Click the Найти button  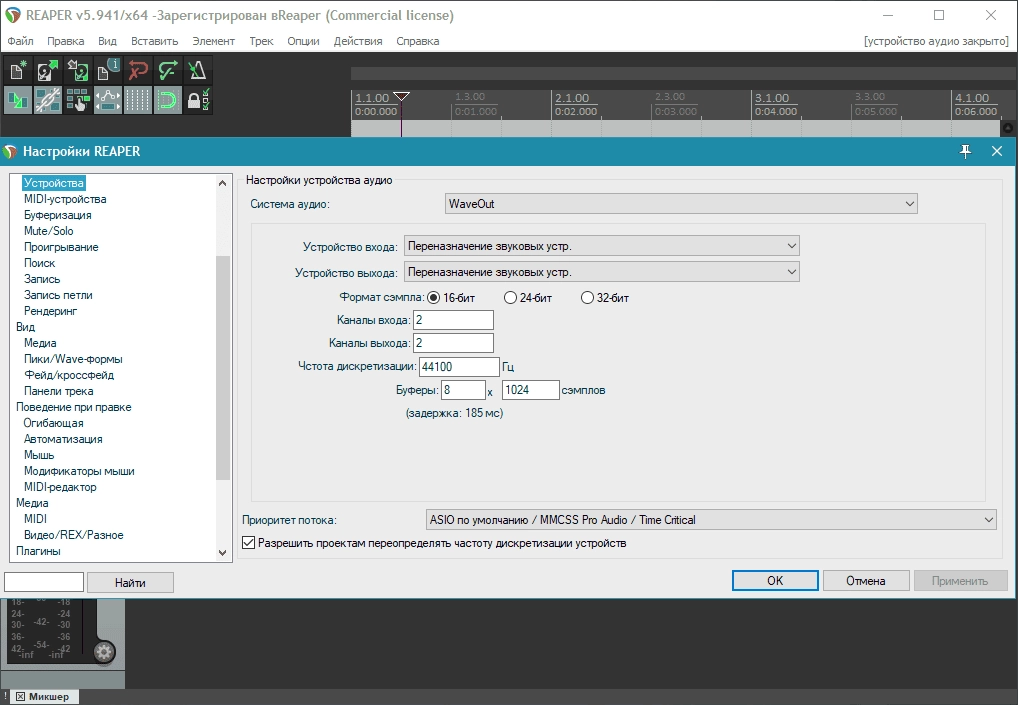pyautogui.click(x=130, y=582)
